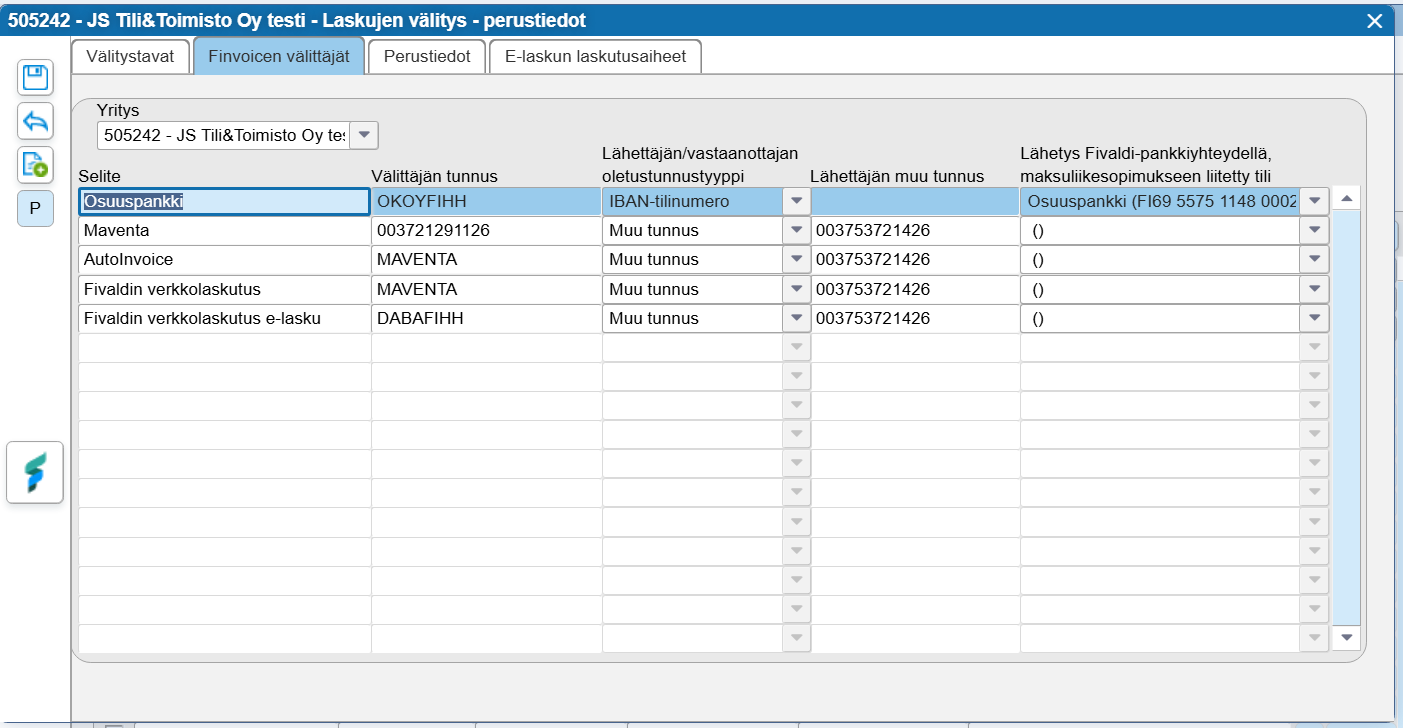Click the blue undo/return arrow icon
1403x728 pixels.
click(x=36, y=121)
